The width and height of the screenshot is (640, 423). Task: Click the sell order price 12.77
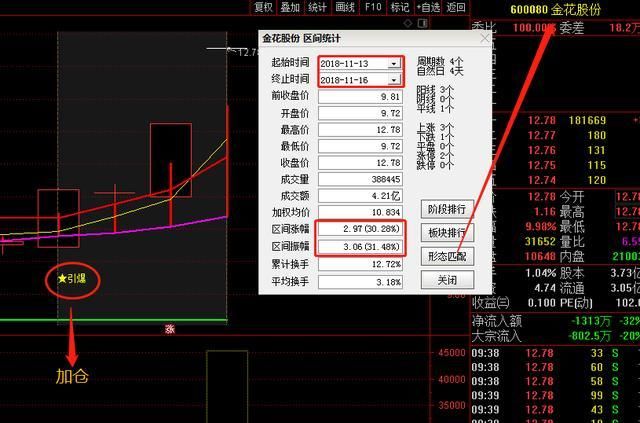542,135
